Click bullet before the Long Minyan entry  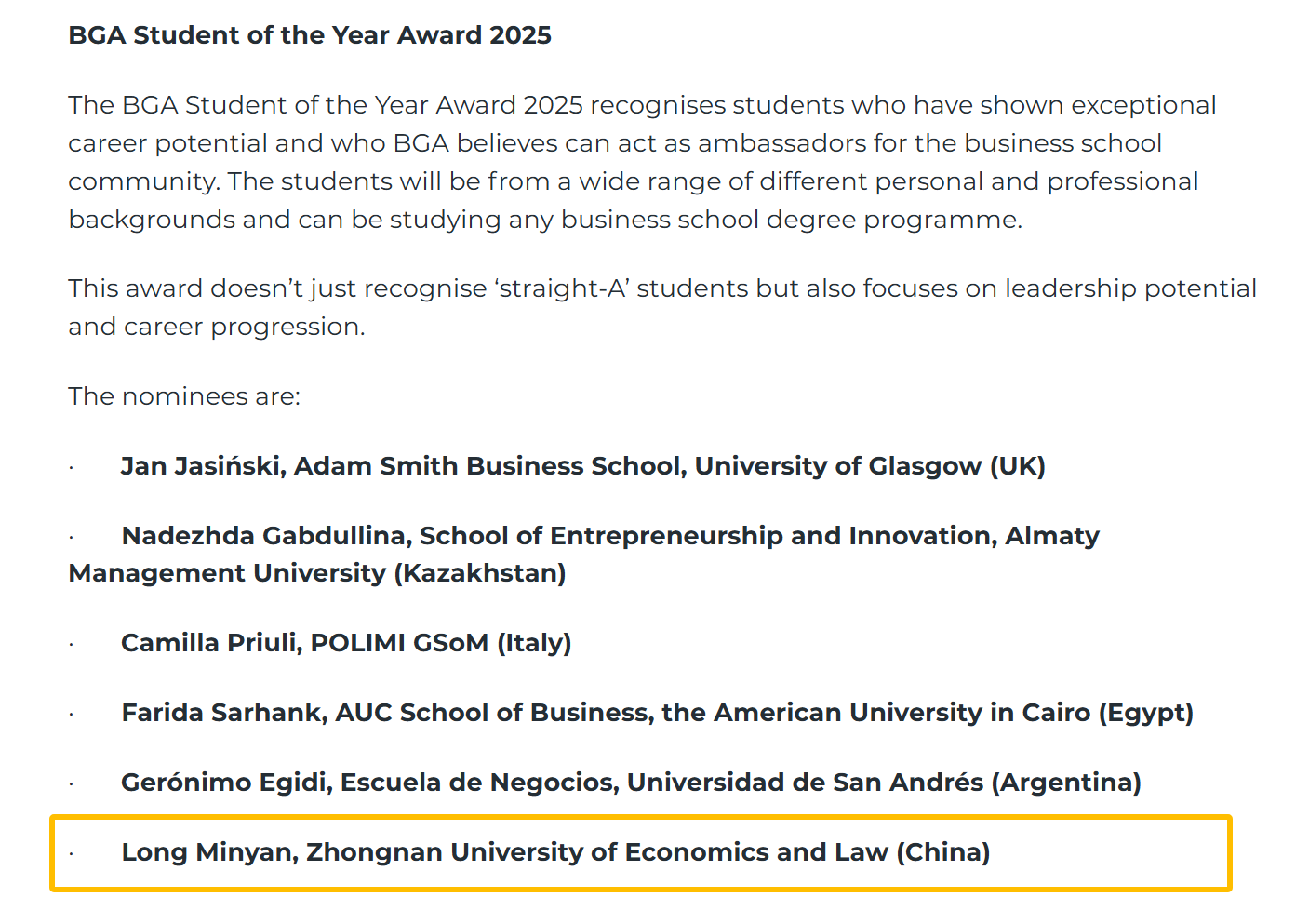[72, 853]
